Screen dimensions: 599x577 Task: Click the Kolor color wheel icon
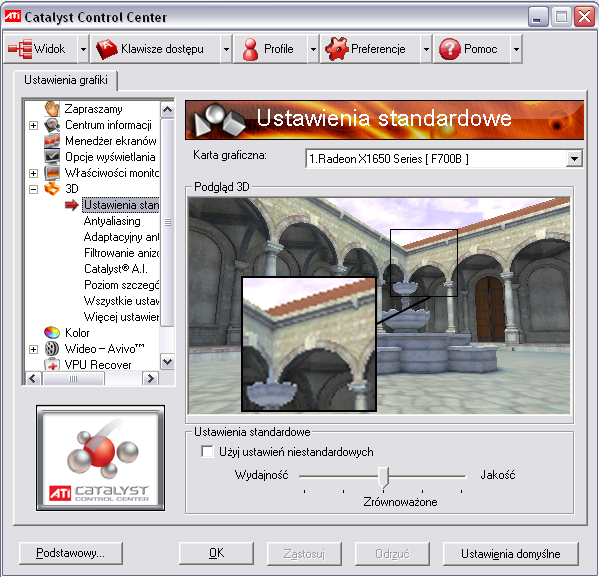click(x=52, y=333)
